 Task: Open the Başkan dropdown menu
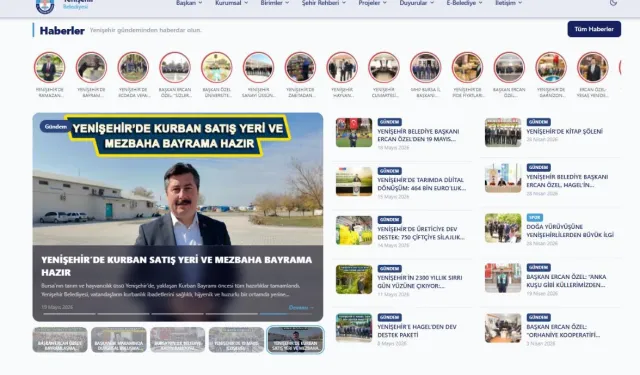tap(189, 3)
